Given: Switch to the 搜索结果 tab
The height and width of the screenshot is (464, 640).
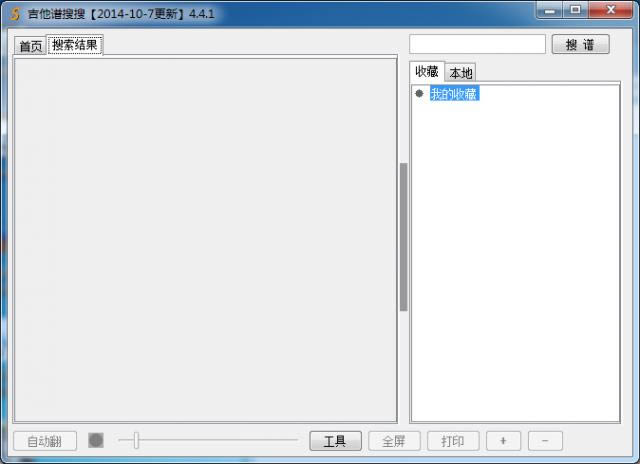Looking at the screenshot, I should [x=75, y=45].
